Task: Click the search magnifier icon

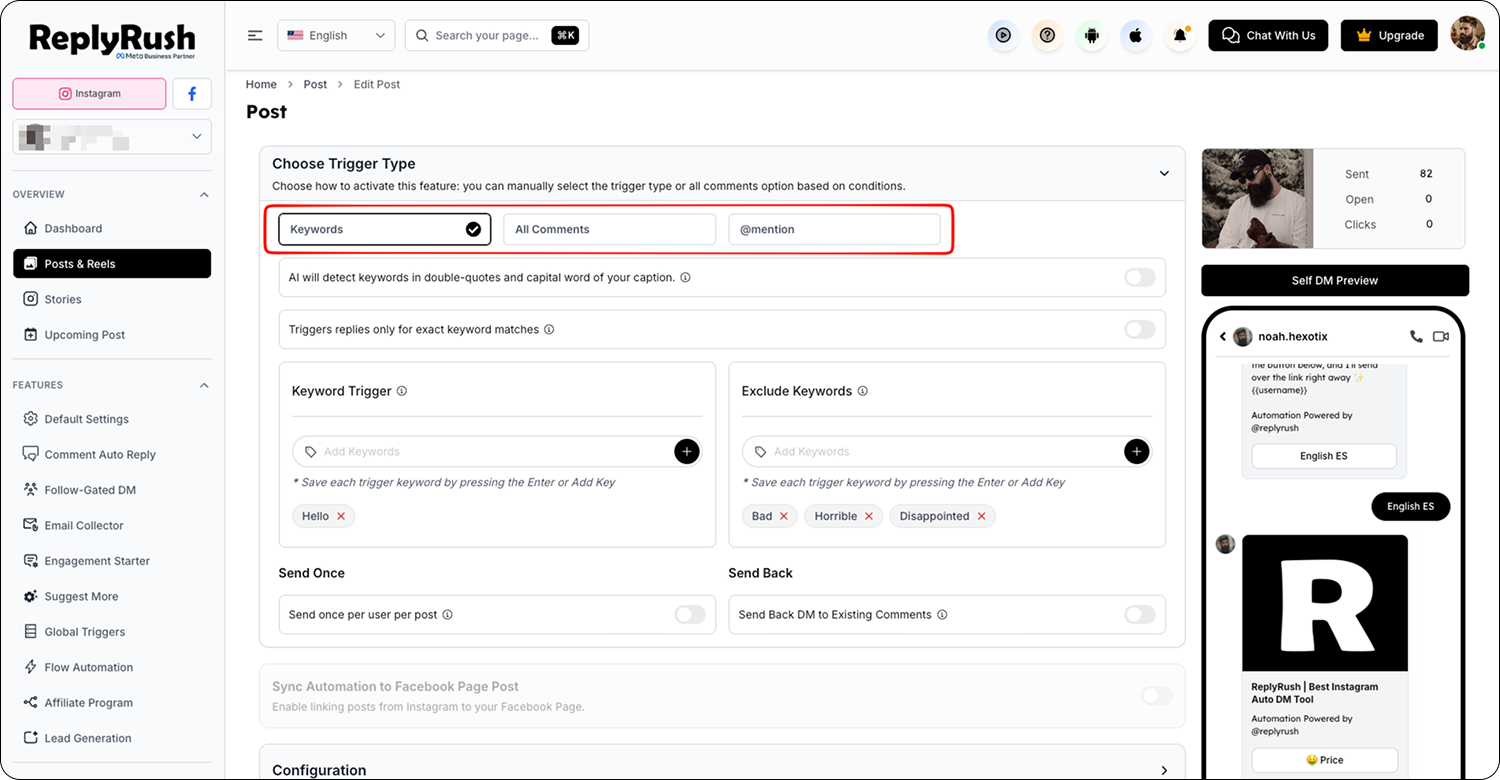Action: pos(423,36)
